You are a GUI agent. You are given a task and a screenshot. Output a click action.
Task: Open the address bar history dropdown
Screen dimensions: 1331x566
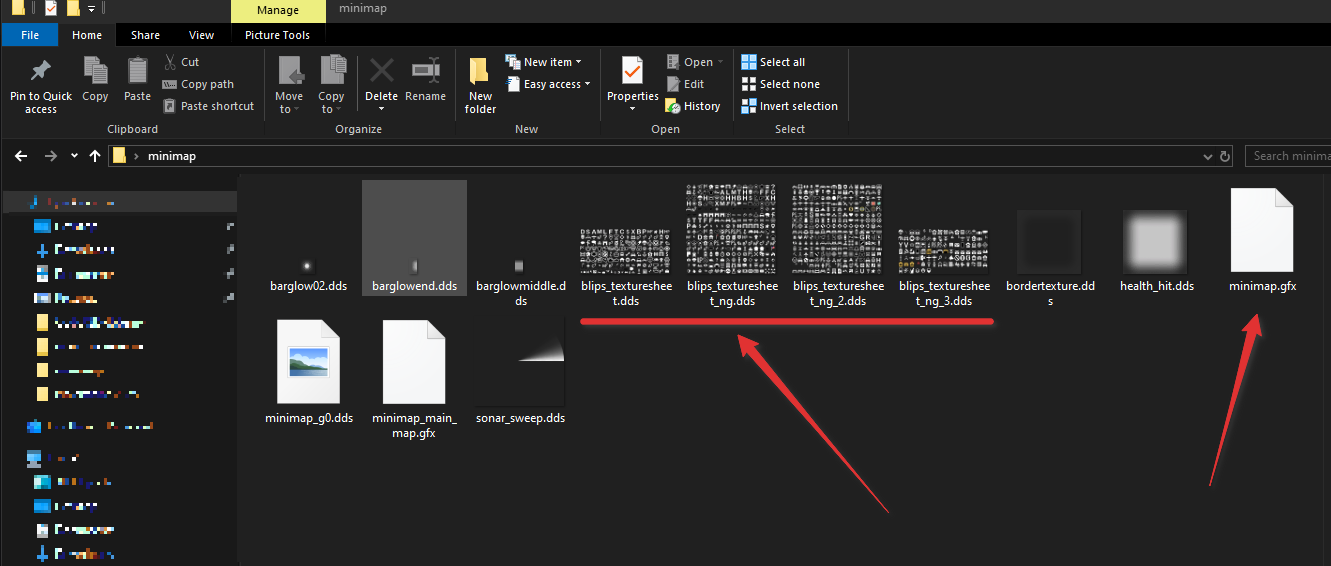pyautogui.click(x=1207, y=157)
